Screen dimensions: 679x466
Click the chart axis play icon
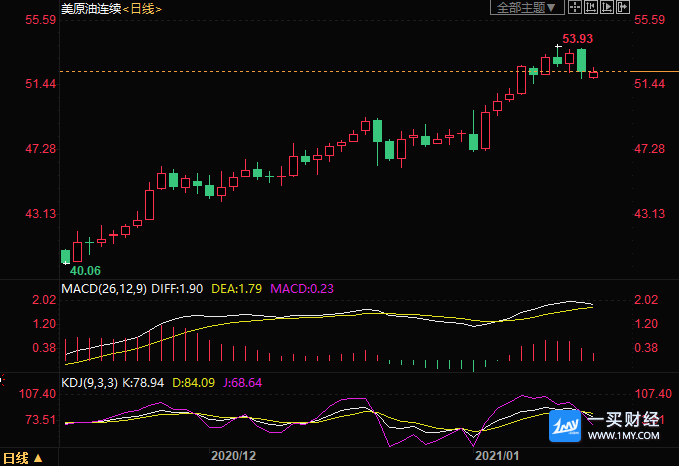click(x=607, y=7)
